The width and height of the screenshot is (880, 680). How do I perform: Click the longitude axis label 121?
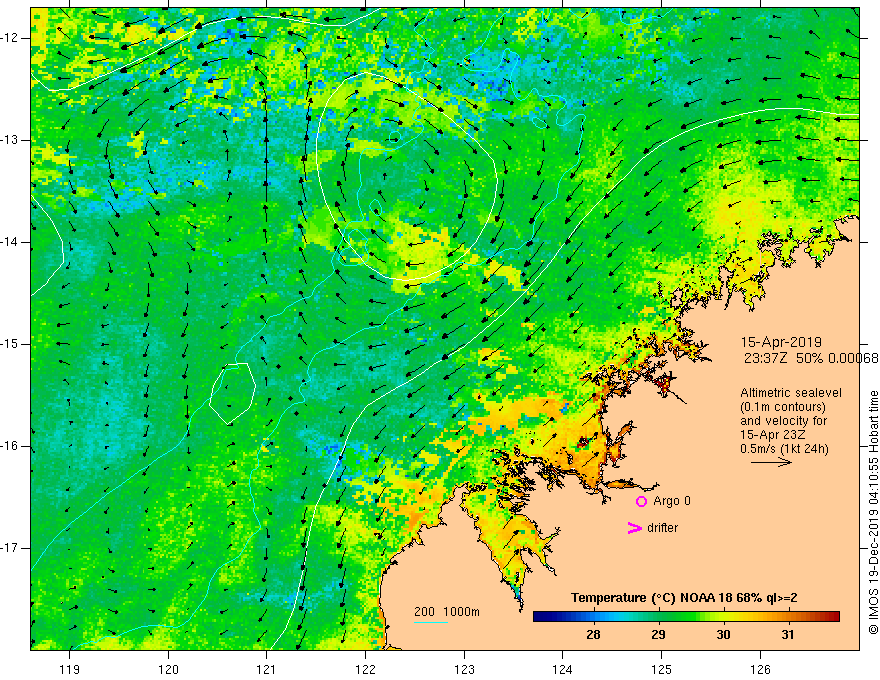coord(267,669)
